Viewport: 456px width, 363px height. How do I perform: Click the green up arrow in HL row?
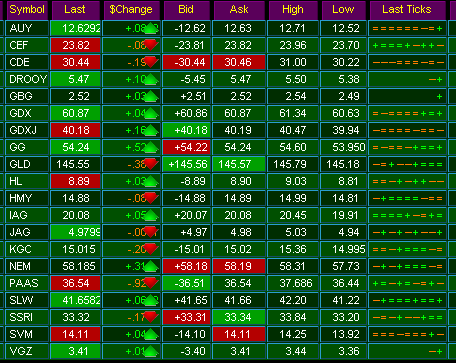click(x=151, y=181)
